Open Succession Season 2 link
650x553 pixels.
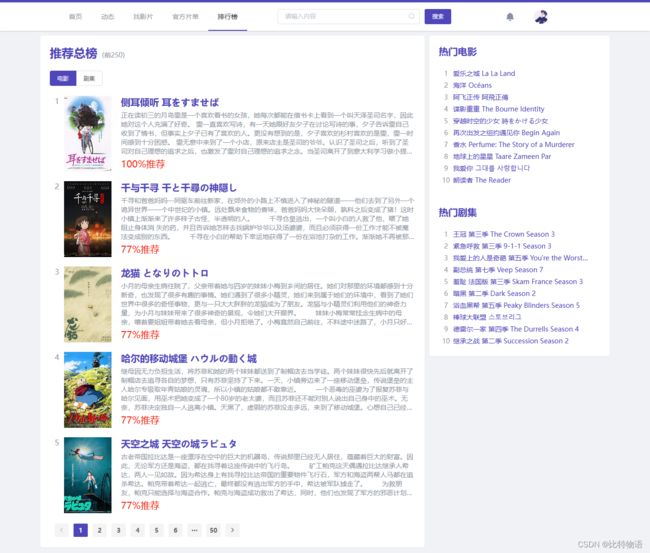click(511, 341)
